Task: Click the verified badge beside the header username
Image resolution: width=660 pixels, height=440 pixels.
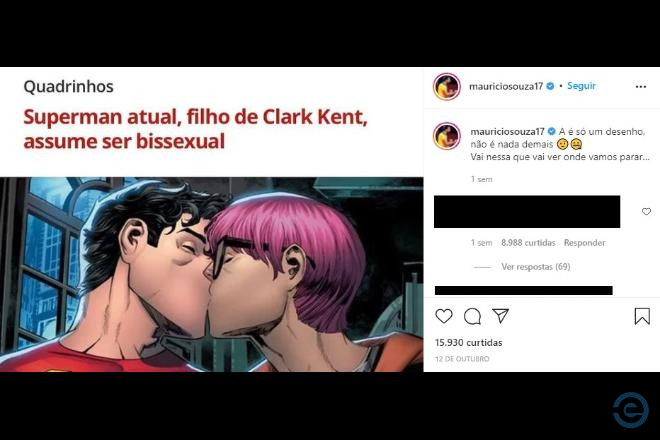Action: tap(550, 86)
